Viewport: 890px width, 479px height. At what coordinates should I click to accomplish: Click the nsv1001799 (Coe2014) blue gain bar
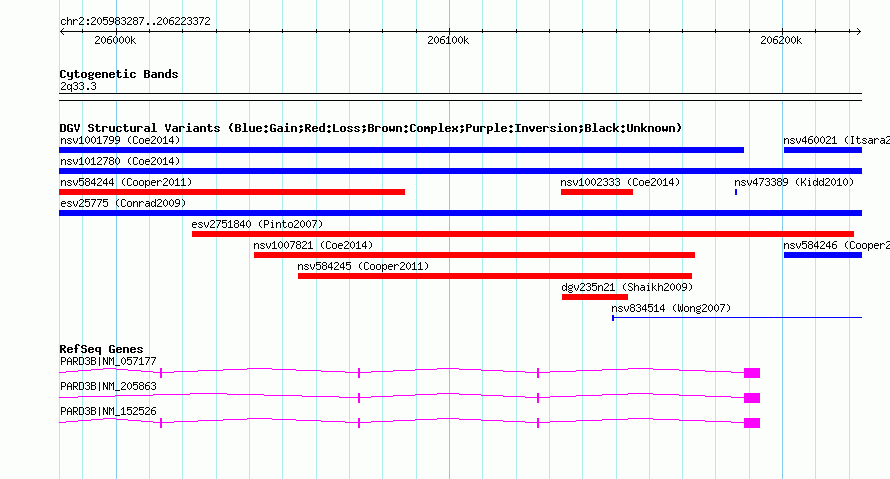coord(401,150)
